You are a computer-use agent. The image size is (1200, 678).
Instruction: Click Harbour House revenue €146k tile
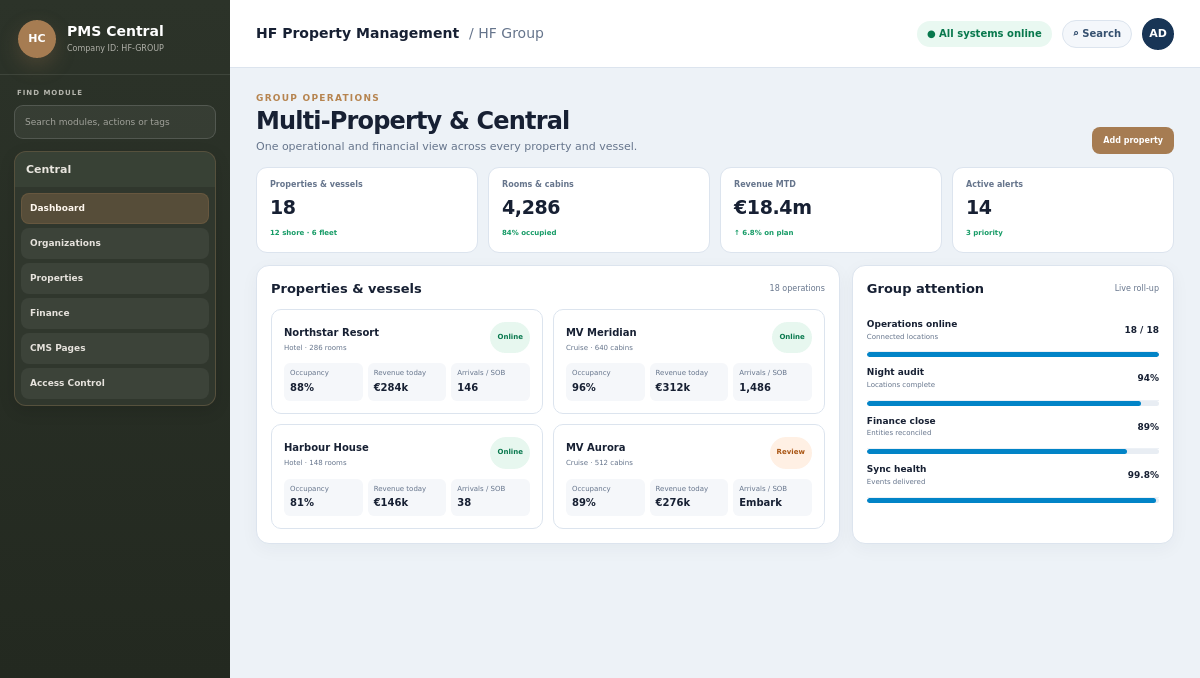407,497
